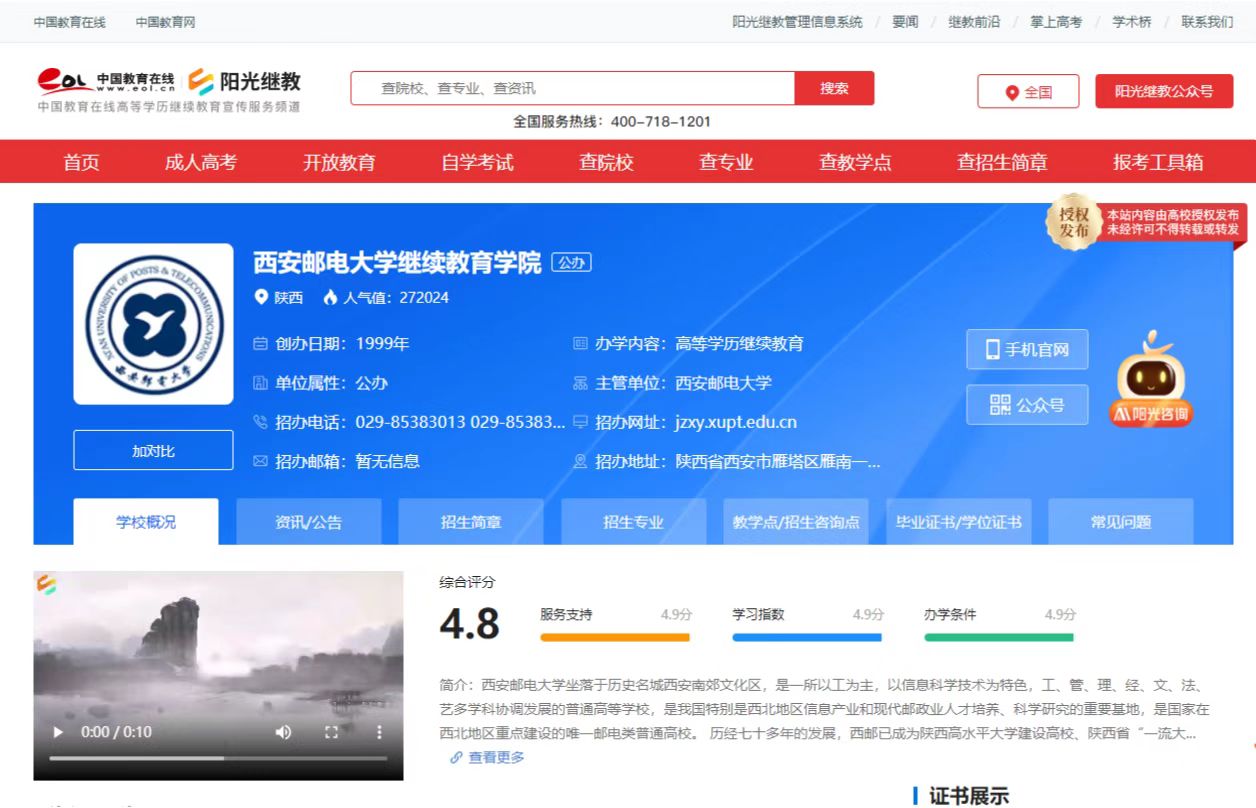Click the 联系我们 top link
This screenshot has width=1256, height=808.
[1207, 22]
